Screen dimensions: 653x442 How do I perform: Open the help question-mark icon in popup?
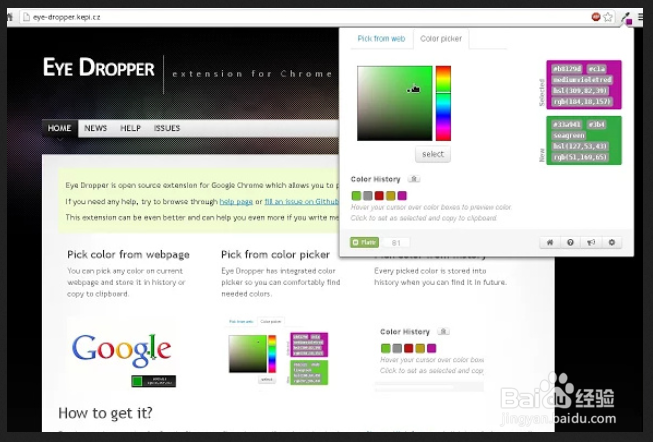click(570, 242)
